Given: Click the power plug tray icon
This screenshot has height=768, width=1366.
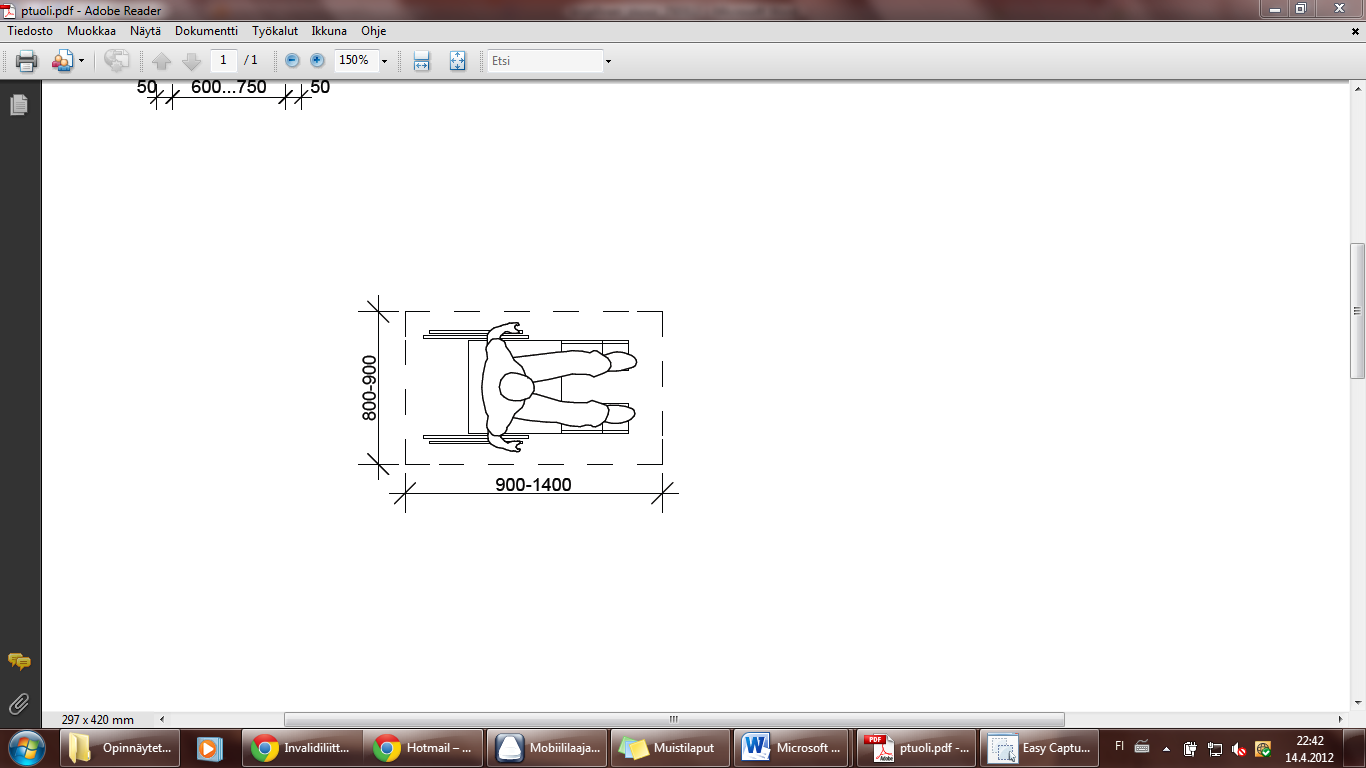Looking at the screenshot, I should click(1190, 748).
